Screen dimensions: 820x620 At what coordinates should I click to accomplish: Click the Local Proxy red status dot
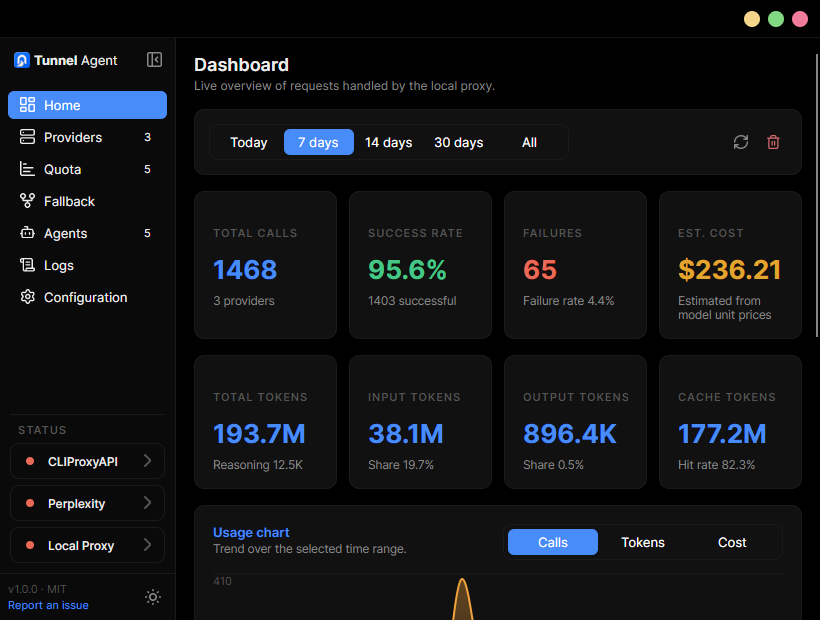pos(30,545)
